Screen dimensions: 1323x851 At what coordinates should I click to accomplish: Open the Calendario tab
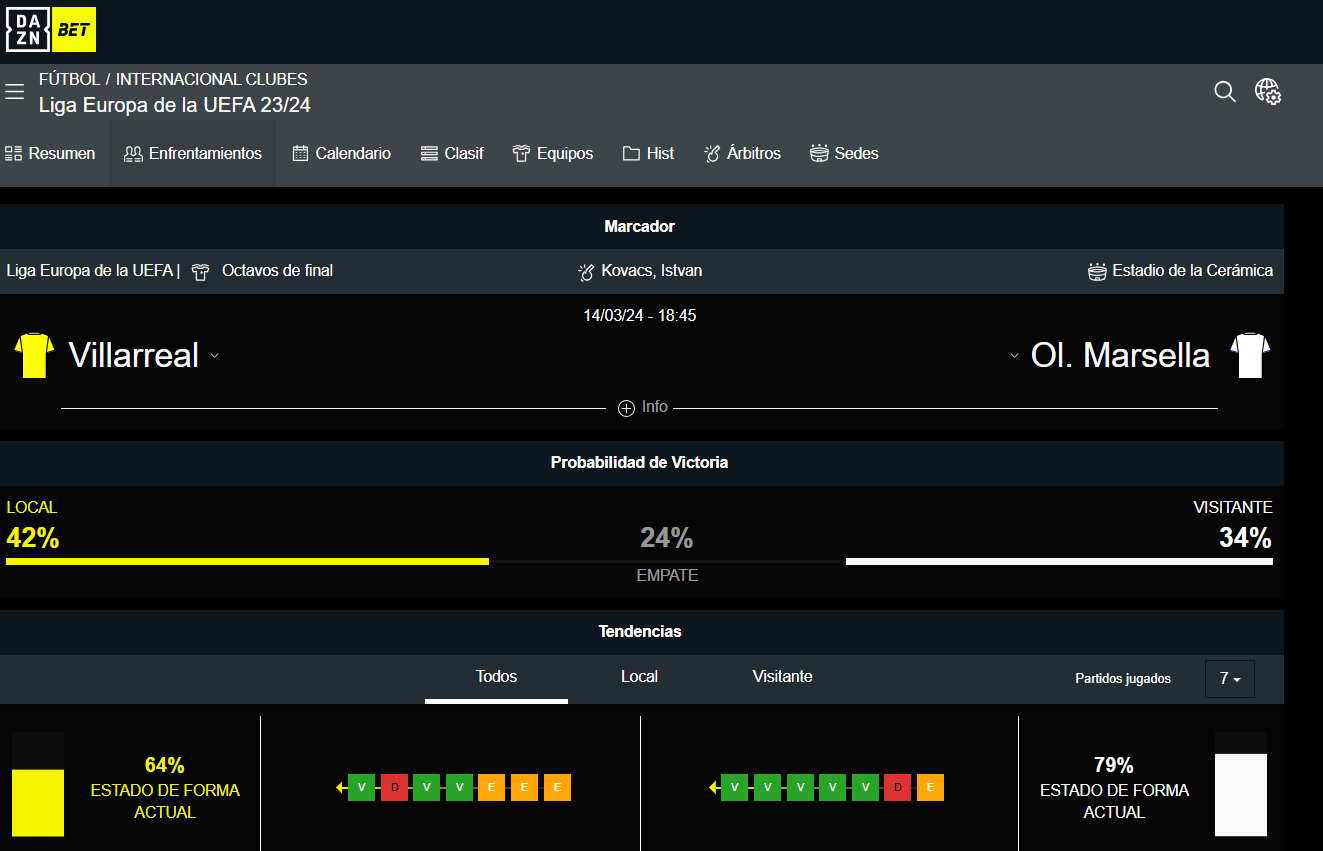(x=341, y=154)
